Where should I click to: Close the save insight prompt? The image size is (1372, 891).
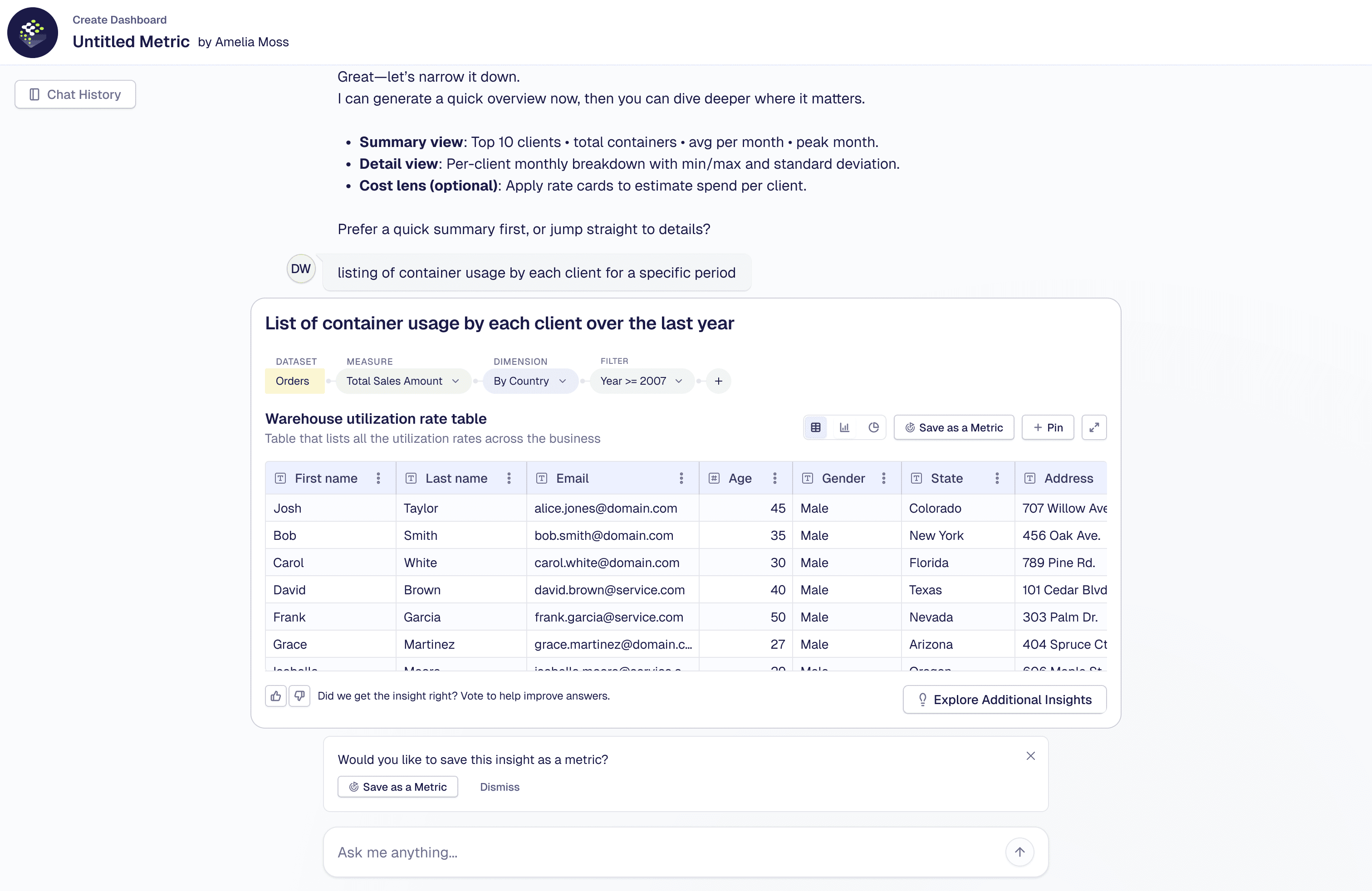(x=1031, y=756)
